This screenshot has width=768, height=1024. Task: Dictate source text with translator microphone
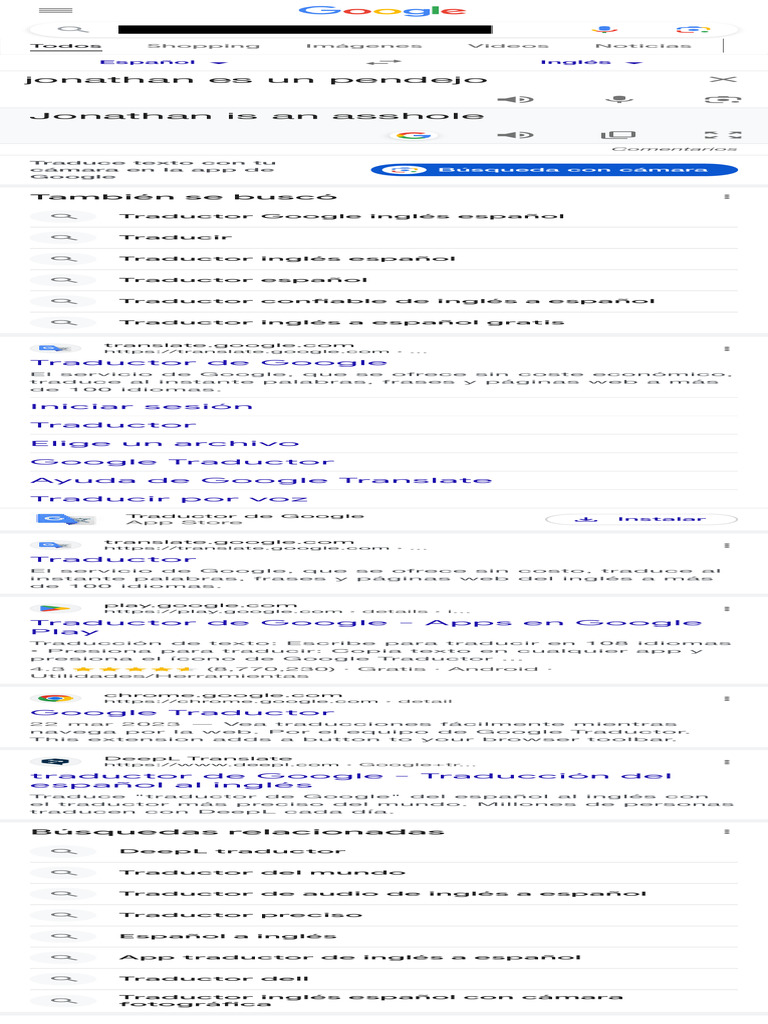click(619, 99)
